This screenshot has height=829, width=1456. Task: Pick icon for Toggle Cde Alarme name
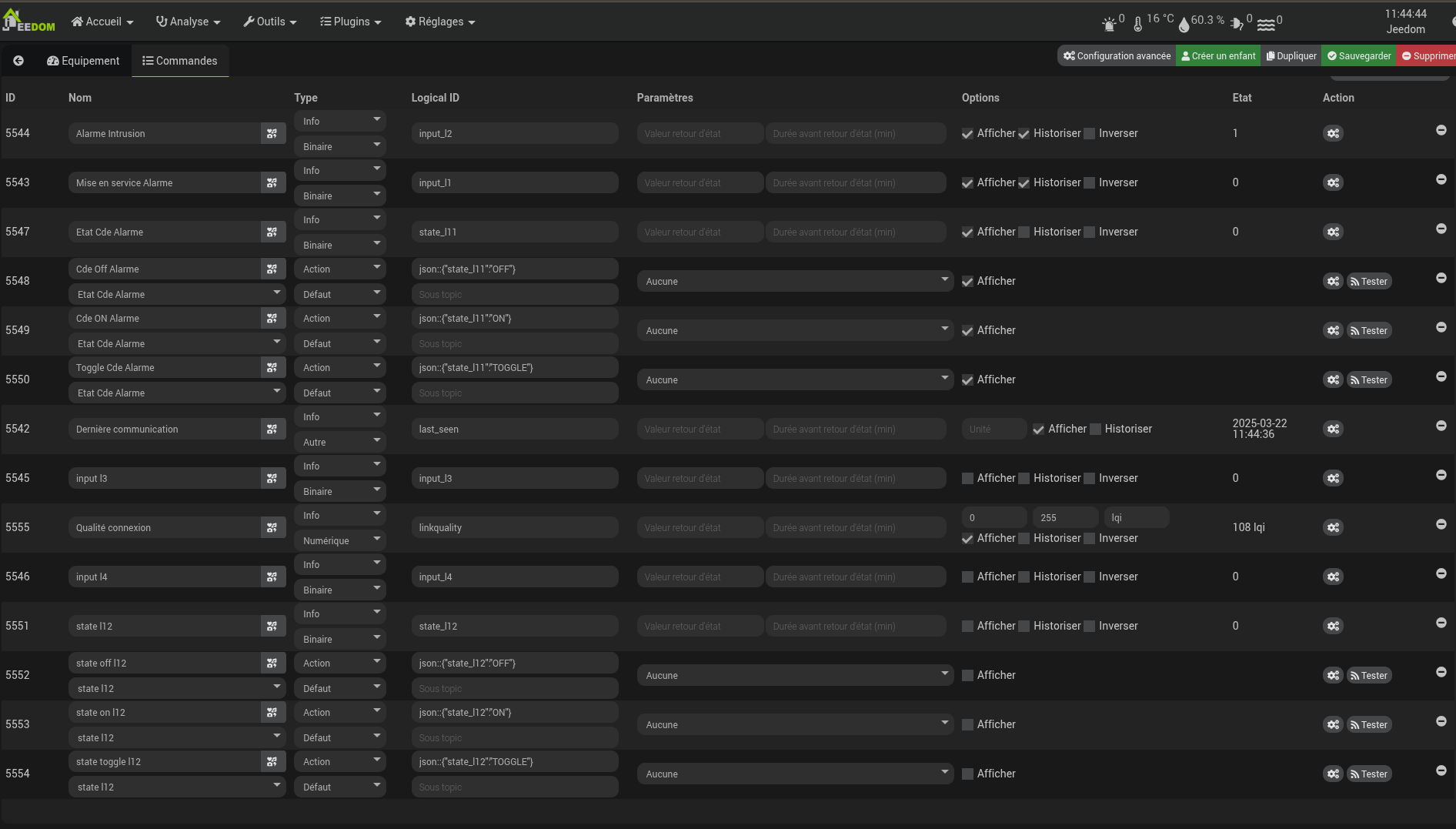(272, 367)
